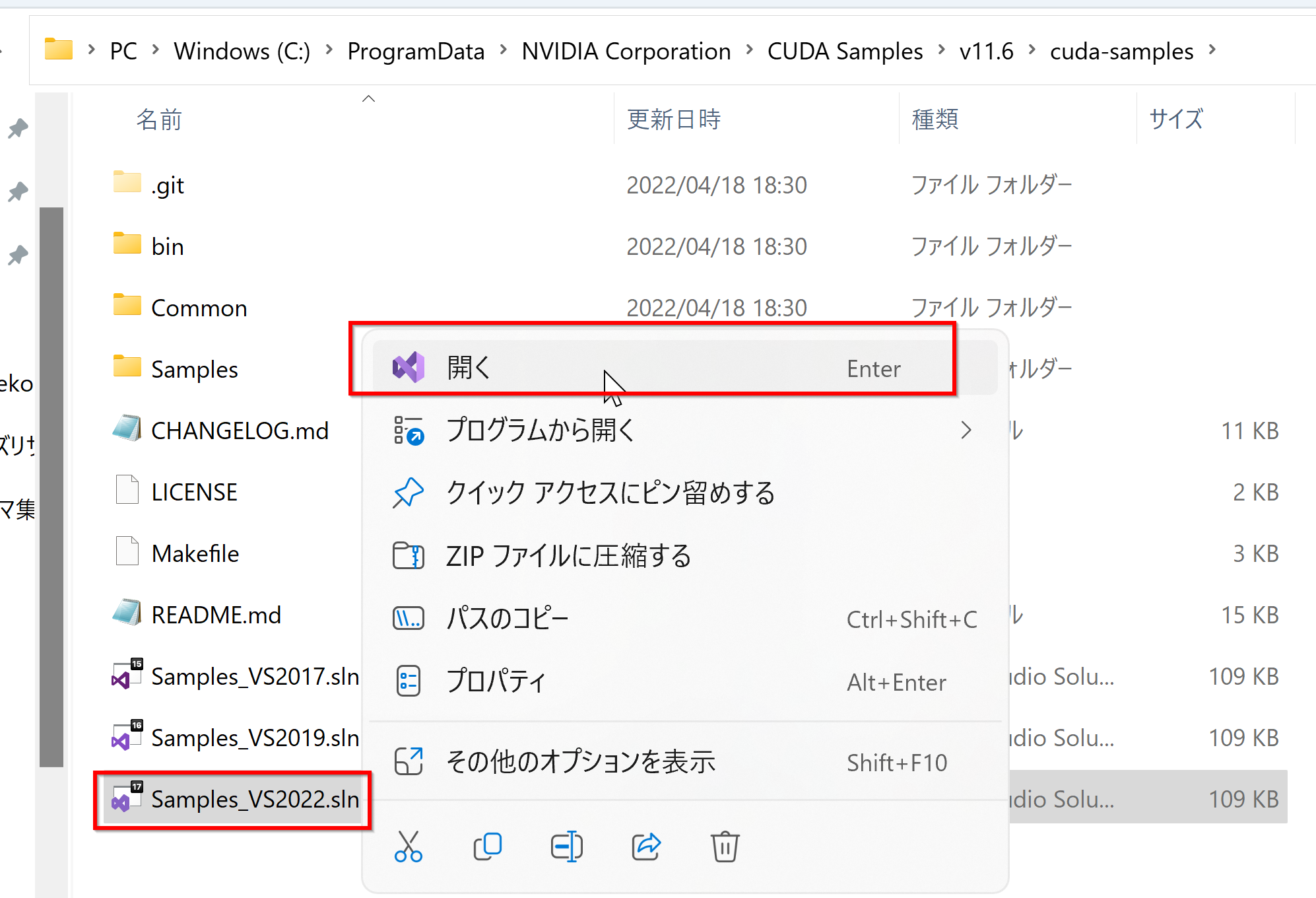Choose パスのコピー from the menu
Image resolution: width=1316 pixels, height=898 pixels.
tap(685, 619)
